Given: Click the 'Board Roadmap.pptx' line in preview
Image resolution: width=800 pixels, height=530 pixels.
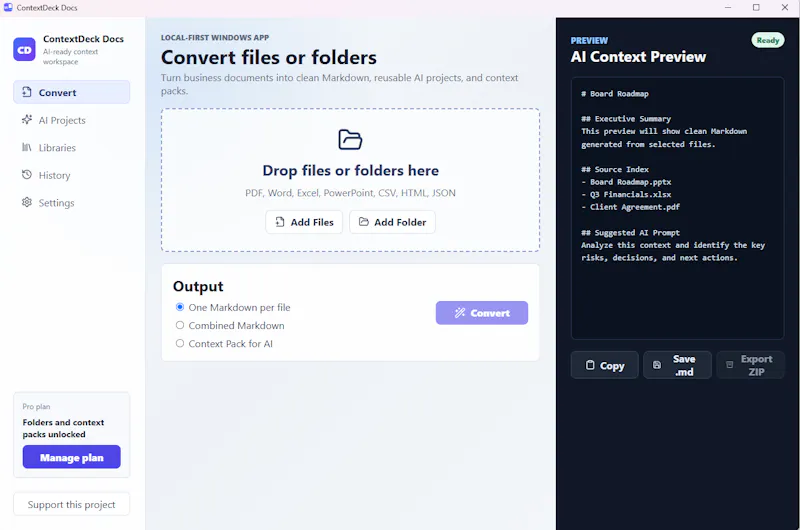Looking at the screenshot, I should coord(627,182).
